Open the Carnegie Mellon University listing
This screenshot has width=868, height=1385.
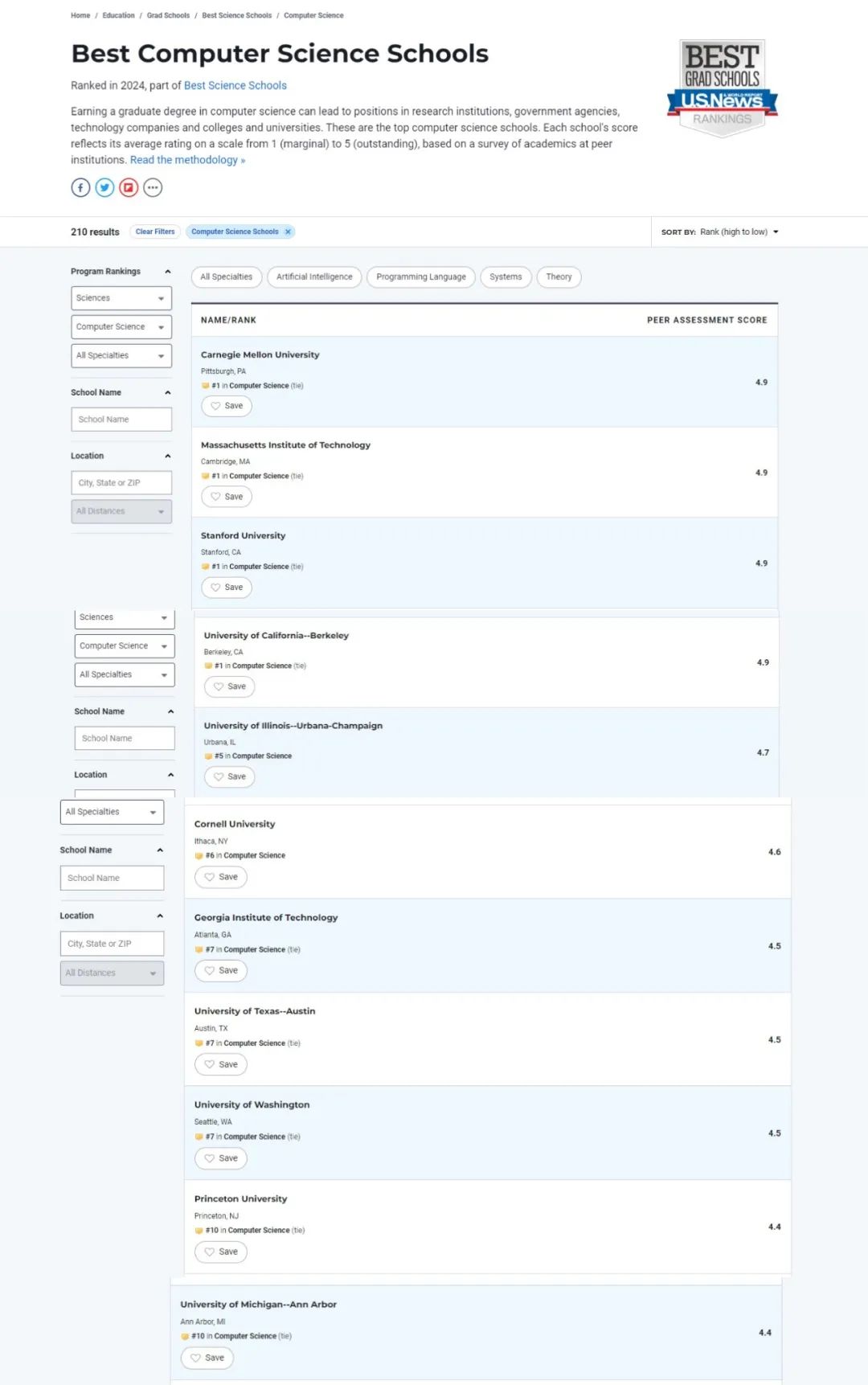pyautogui.click(x=260, y=354)
